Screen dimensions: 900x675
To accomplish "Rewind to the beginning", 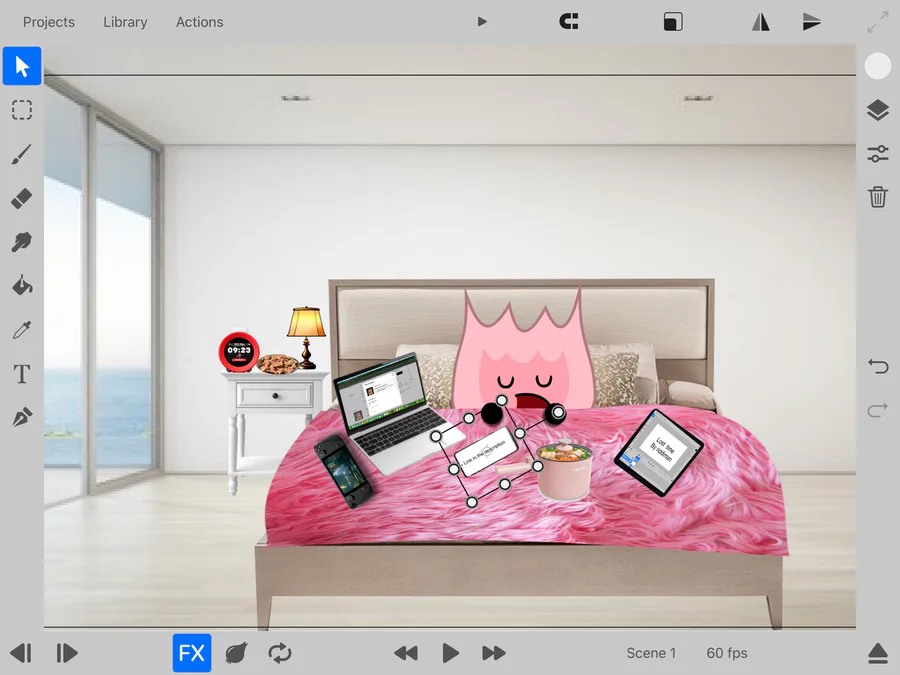I will (x=406, y=653).
